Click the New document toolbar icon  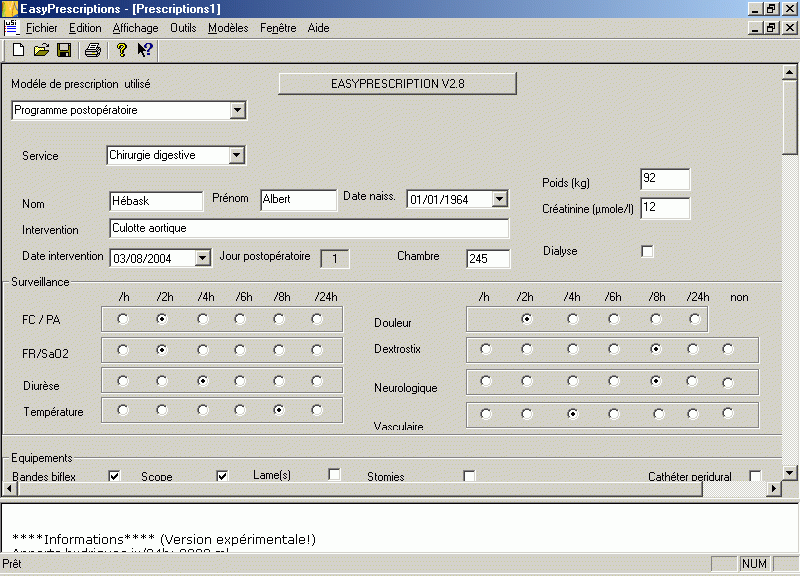pyautogui.click(x=18, y=49)
